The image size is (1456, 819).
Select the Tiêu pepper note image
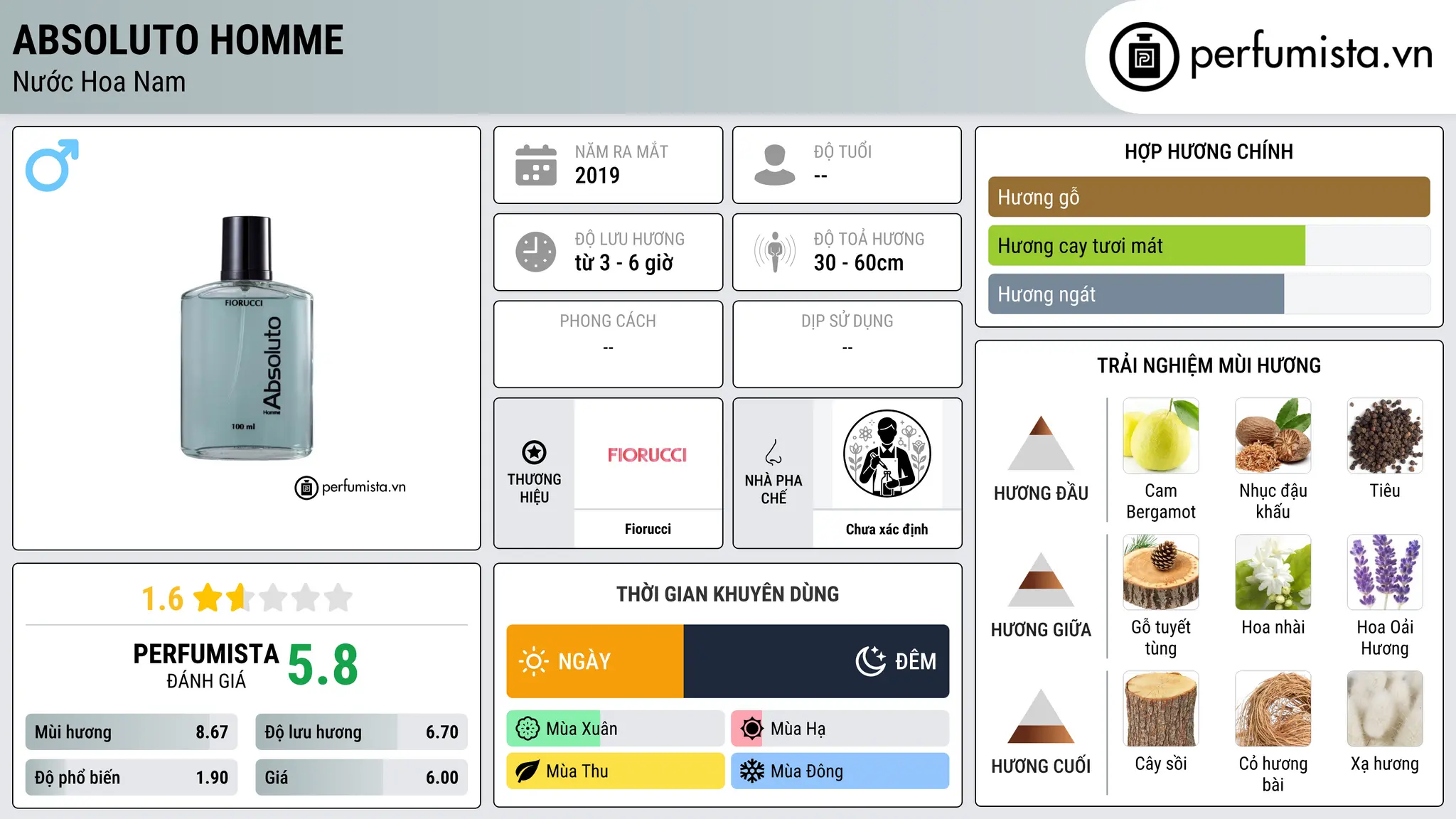(1385, 436)
